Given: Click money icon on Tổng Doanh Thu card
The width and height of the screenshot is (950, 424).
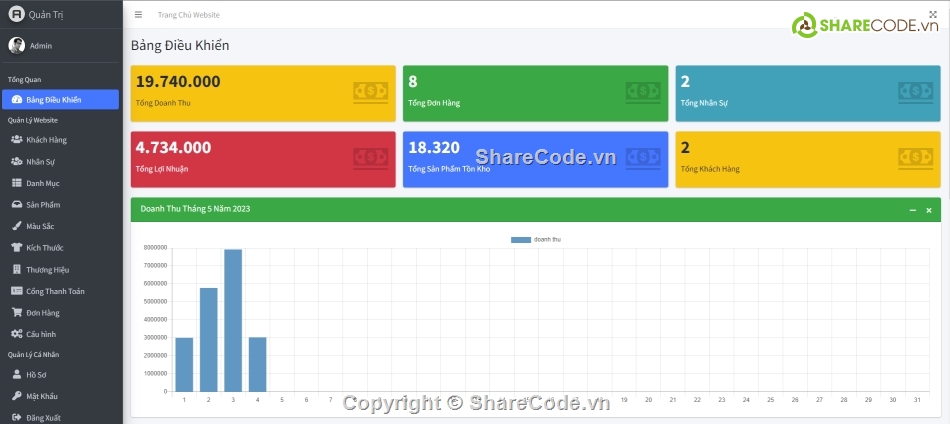Looking at the screenshot, I should pos(370,93).
